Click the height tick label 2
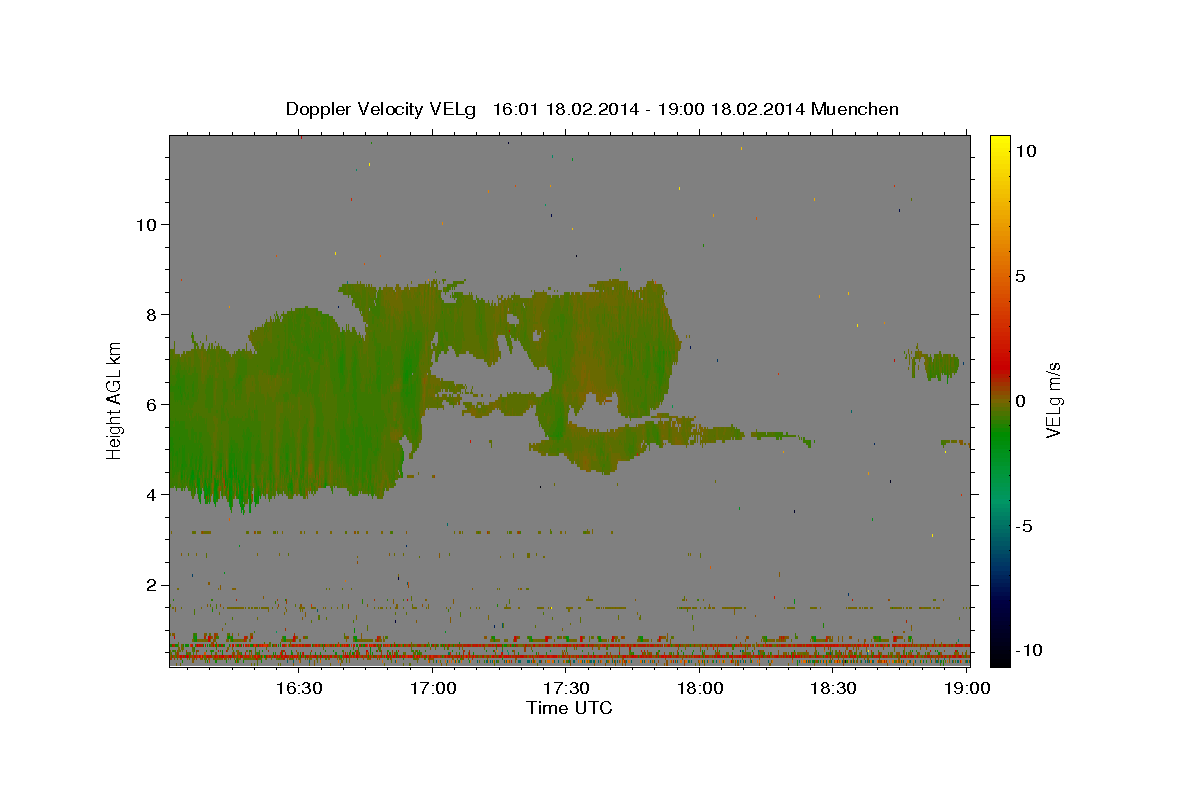Viewport: 1200px width, 800px height. pos(149,584)
